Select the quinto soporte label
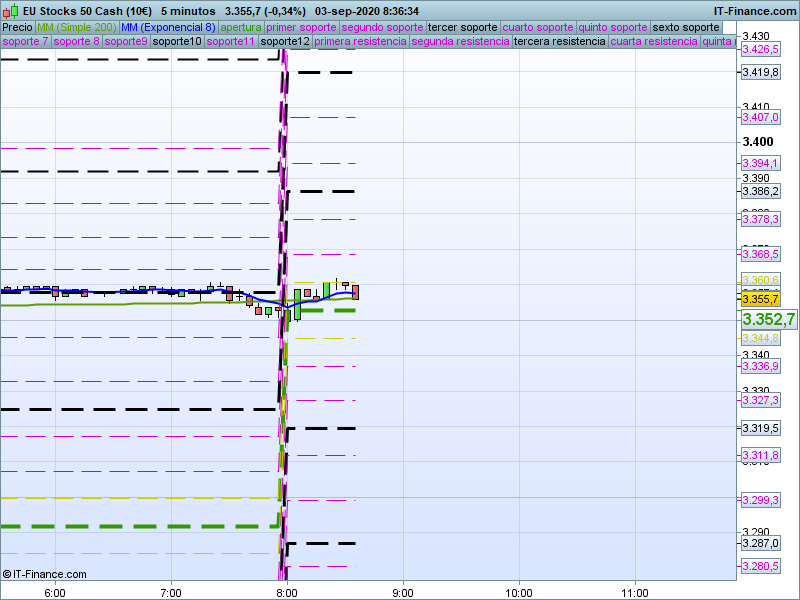The height and width of the screenshot is (600, 800). tap(613, 28)
